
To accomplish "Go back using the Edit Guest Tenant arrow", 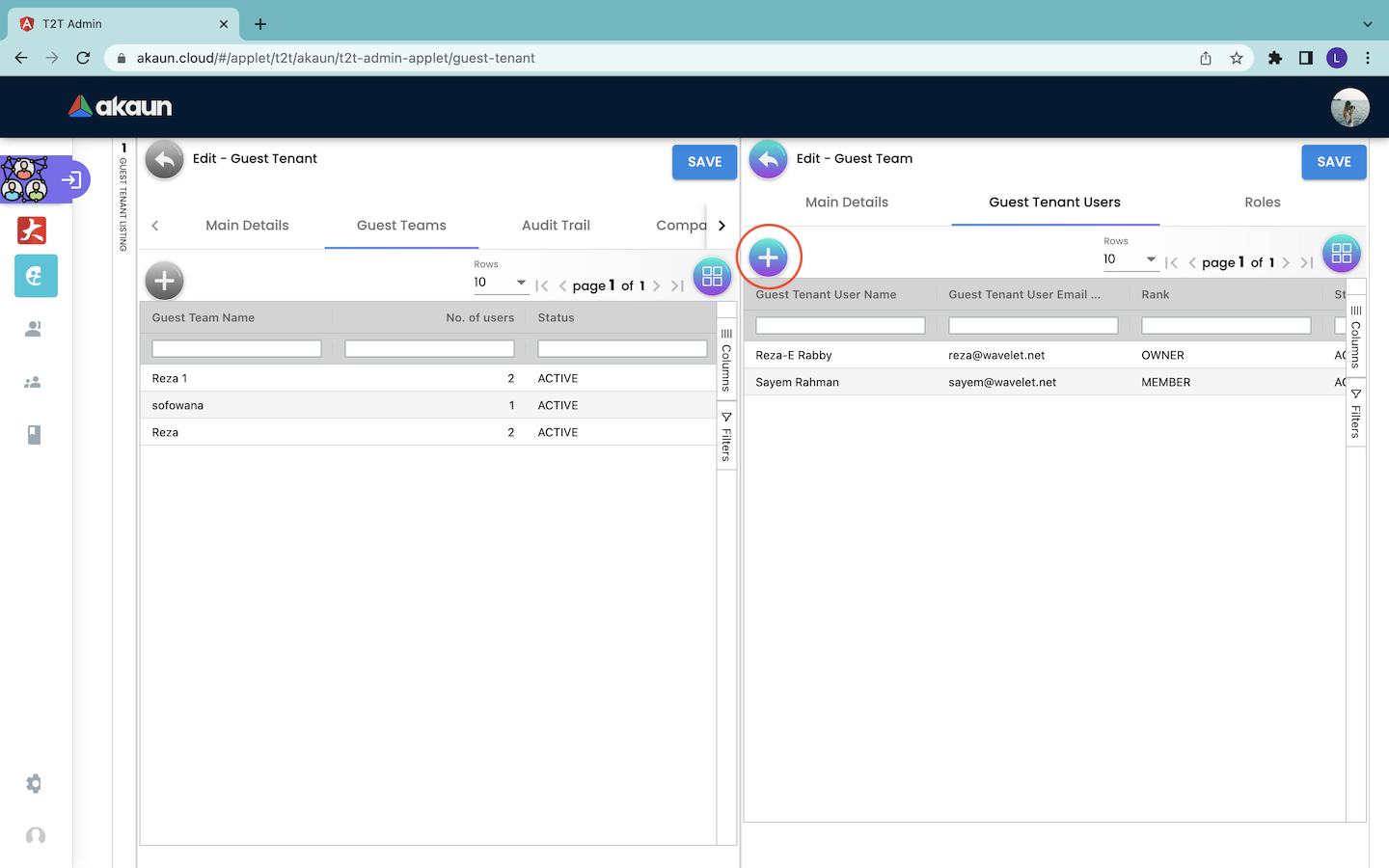I will [165, 160].
